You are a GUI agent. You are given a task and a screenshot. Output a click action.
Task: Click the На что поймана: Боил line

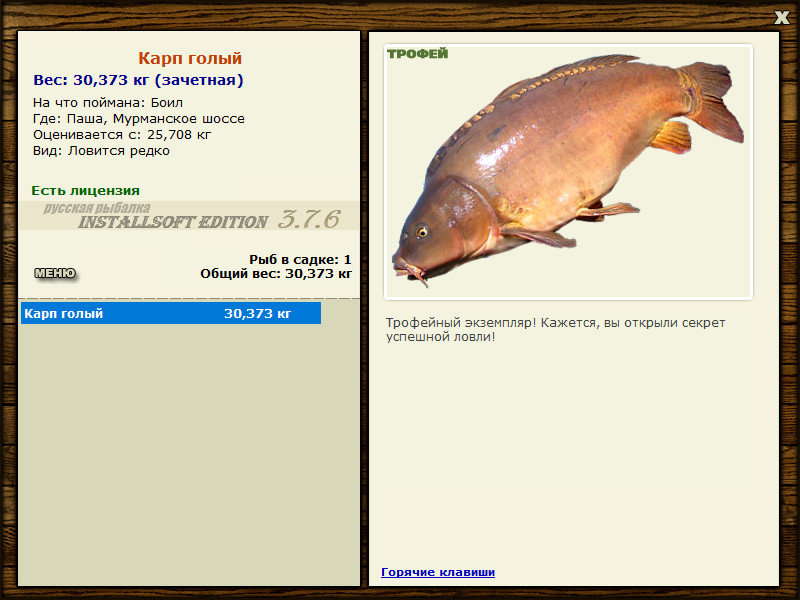[108, 103]
